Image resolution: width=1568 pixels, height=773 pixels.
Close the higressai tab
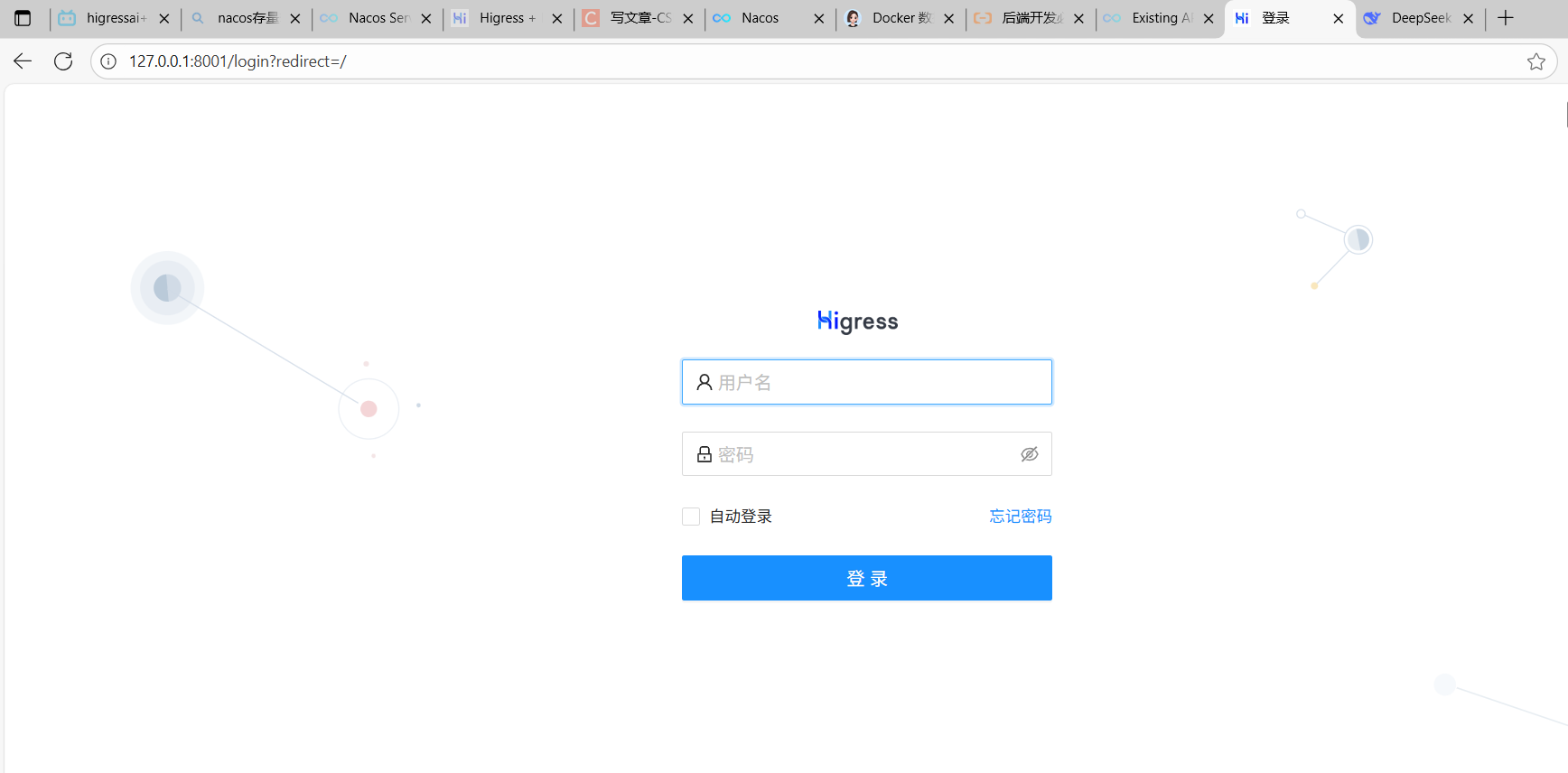point(164,18)
